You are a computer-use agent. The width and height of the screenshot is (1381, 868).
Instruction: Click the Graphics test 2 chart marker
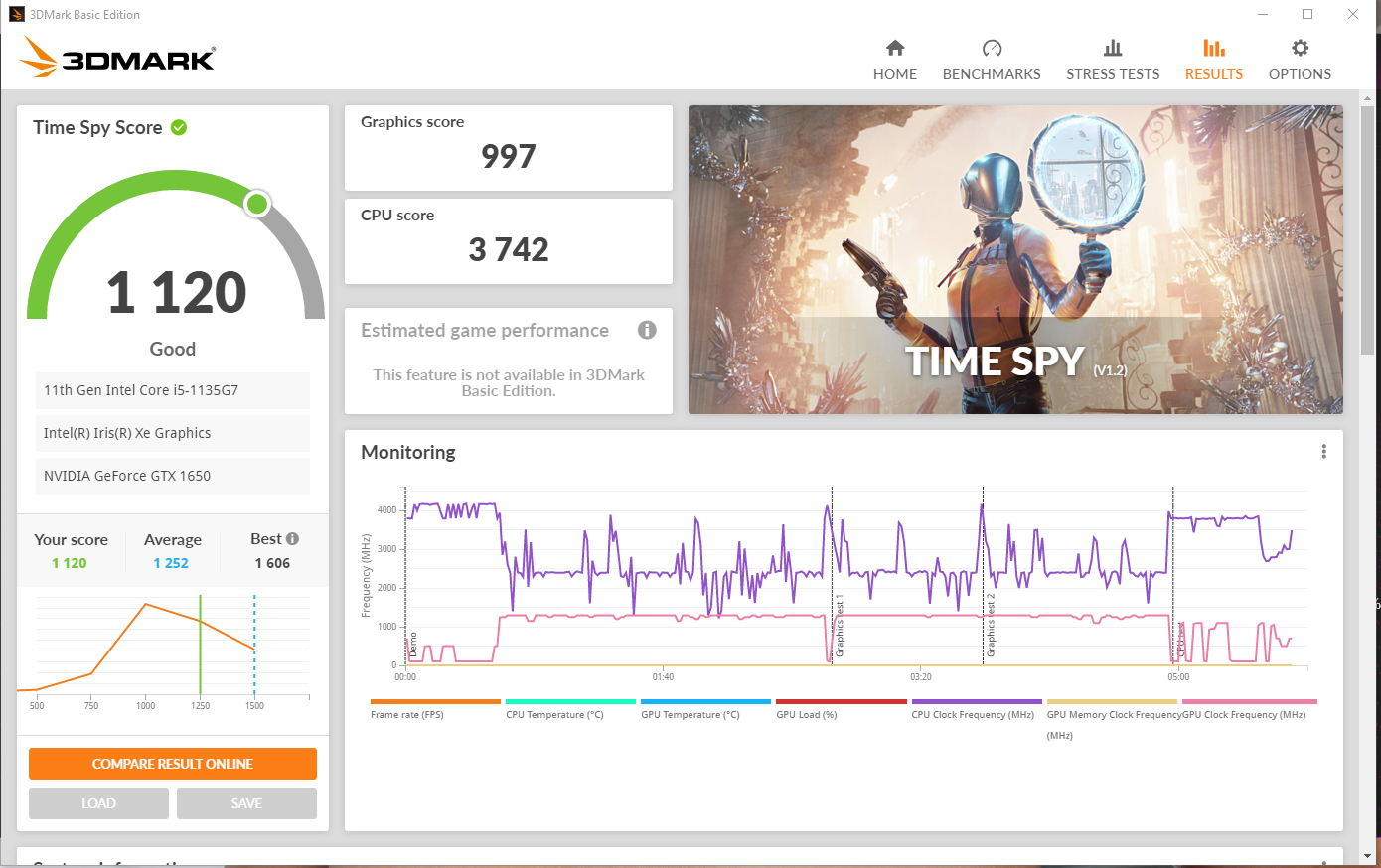[990, 626]
